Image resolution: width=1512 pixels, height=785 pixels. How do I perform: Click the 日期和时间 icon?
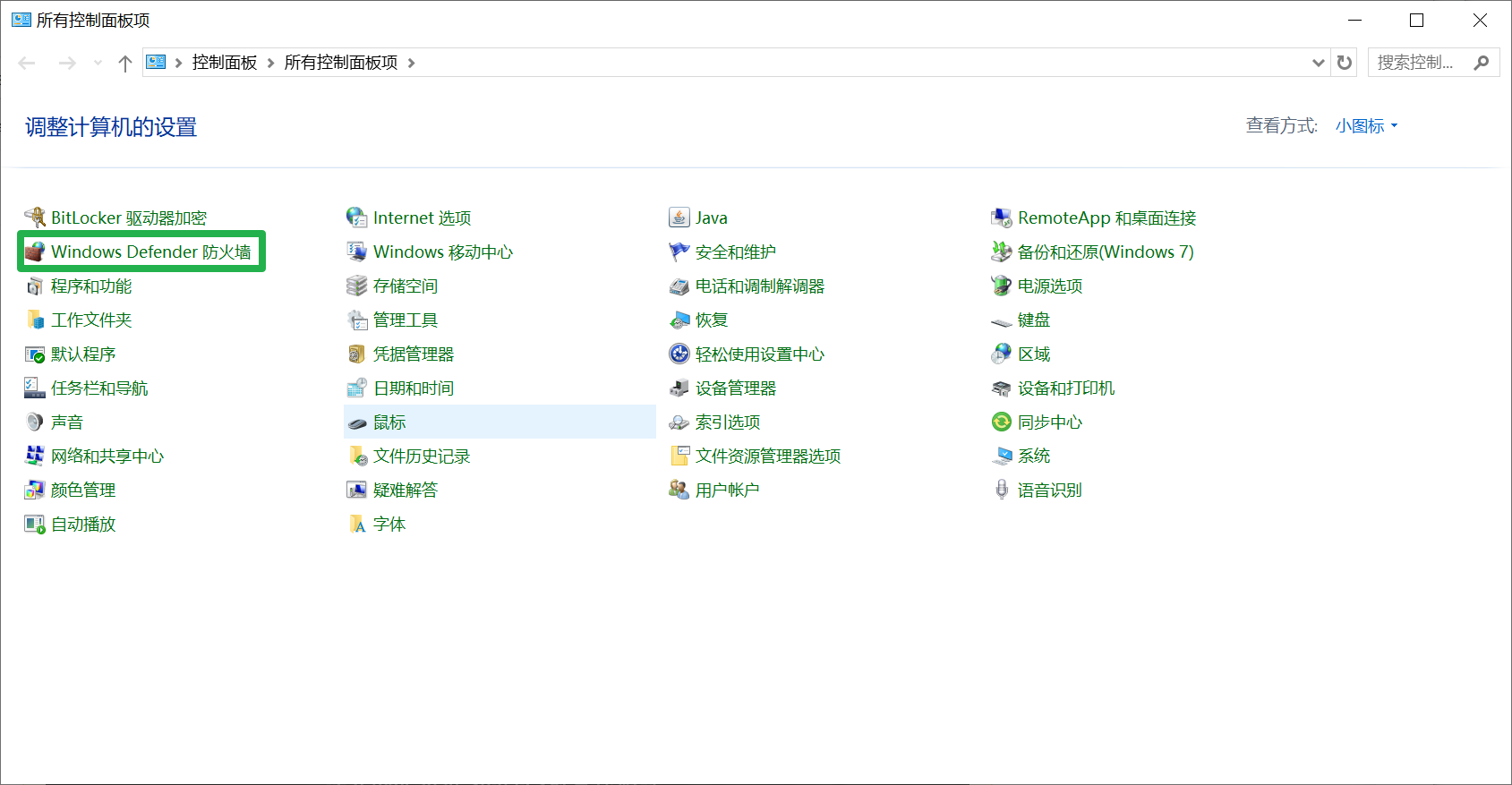click(x=357, y=388)
